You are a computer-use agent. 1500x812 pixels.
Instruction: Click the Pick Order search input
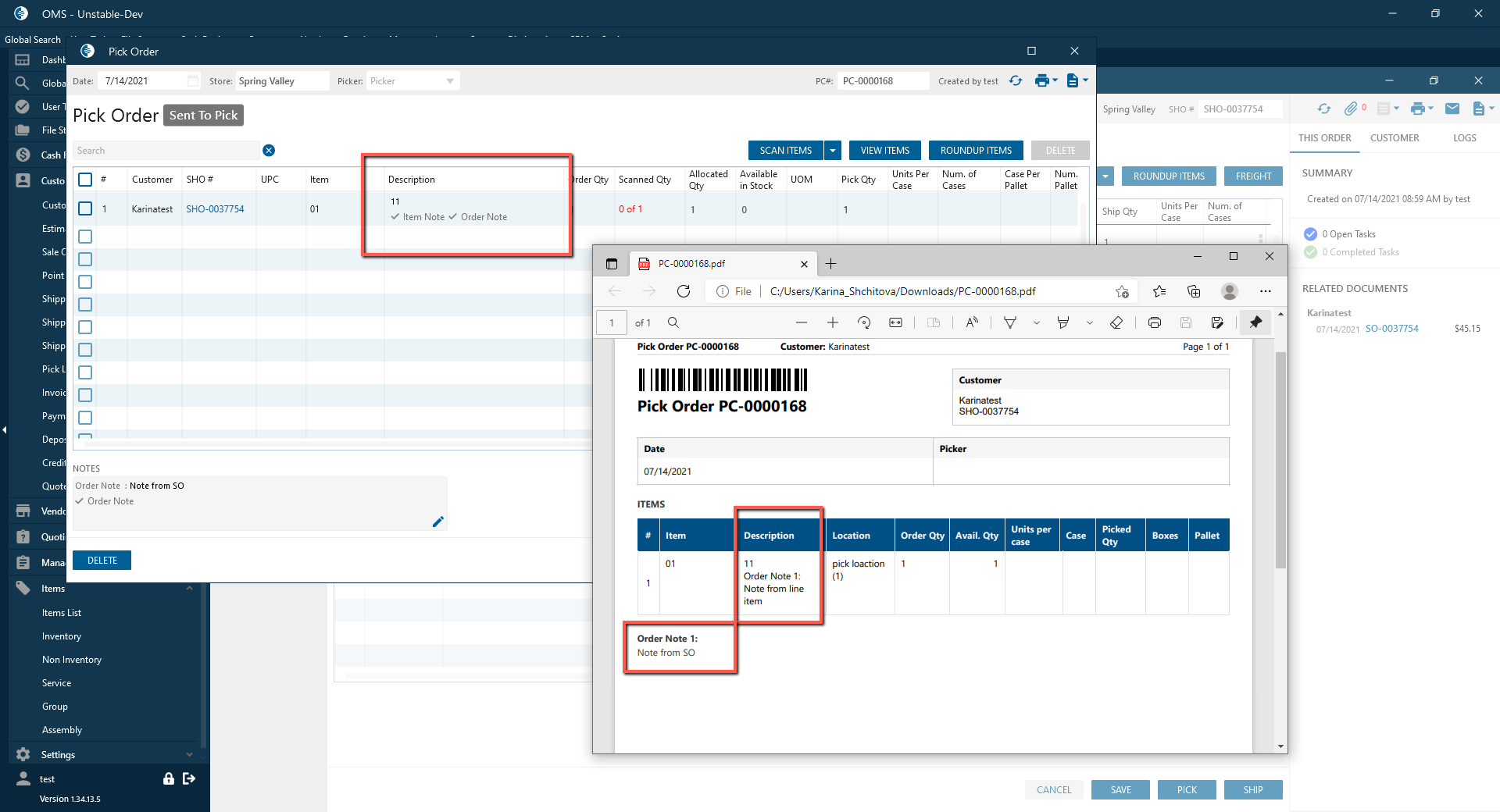[x=166, y=151]
